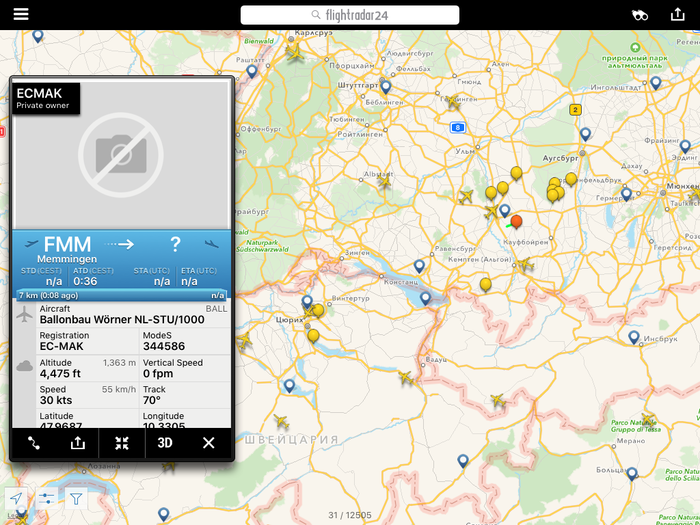Viewport: 700px width, 525px height.
Task: Open the flight filter
Action: [77, 498]
